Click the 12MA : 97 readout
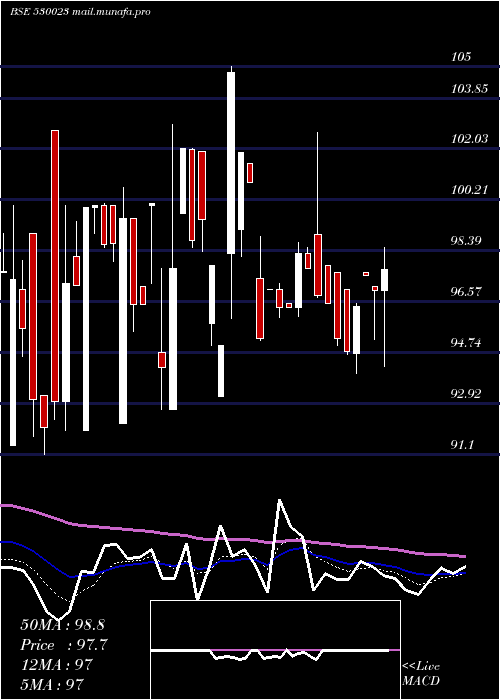The height and width of the screenshot is (700, 500). point(56,665)
